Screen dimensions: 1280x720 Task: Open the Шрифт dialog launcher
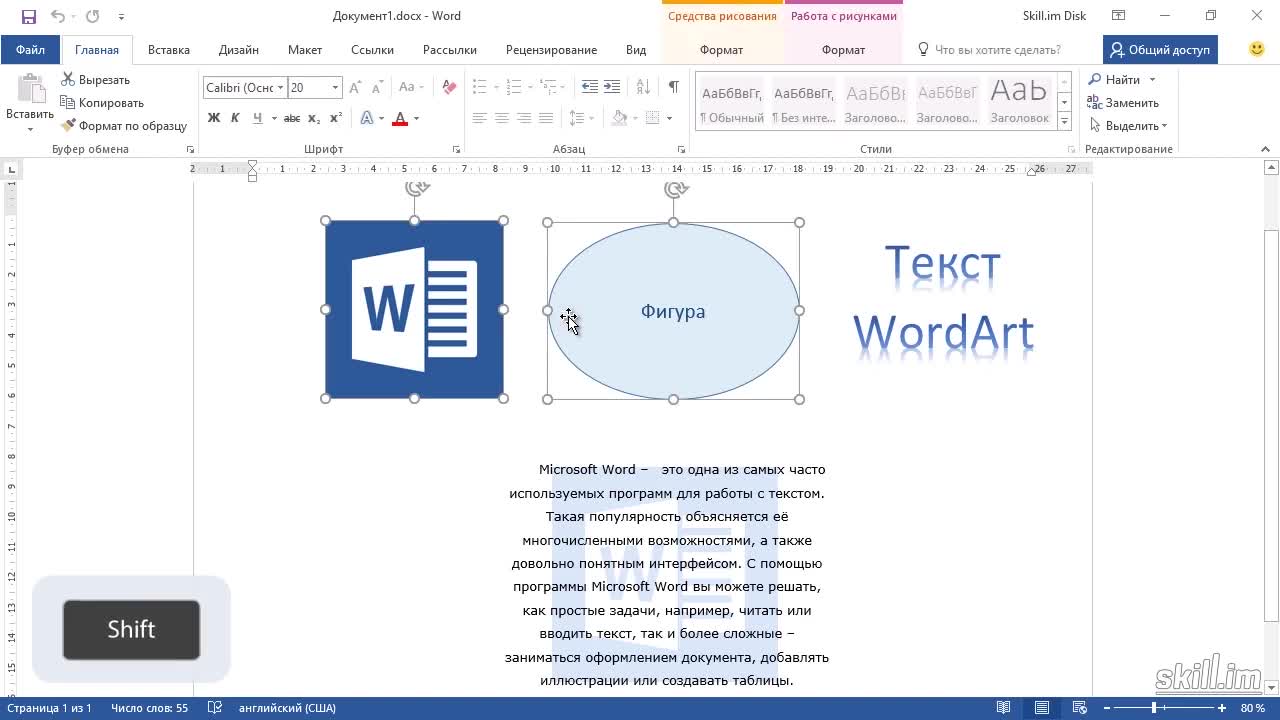(456, 149)
